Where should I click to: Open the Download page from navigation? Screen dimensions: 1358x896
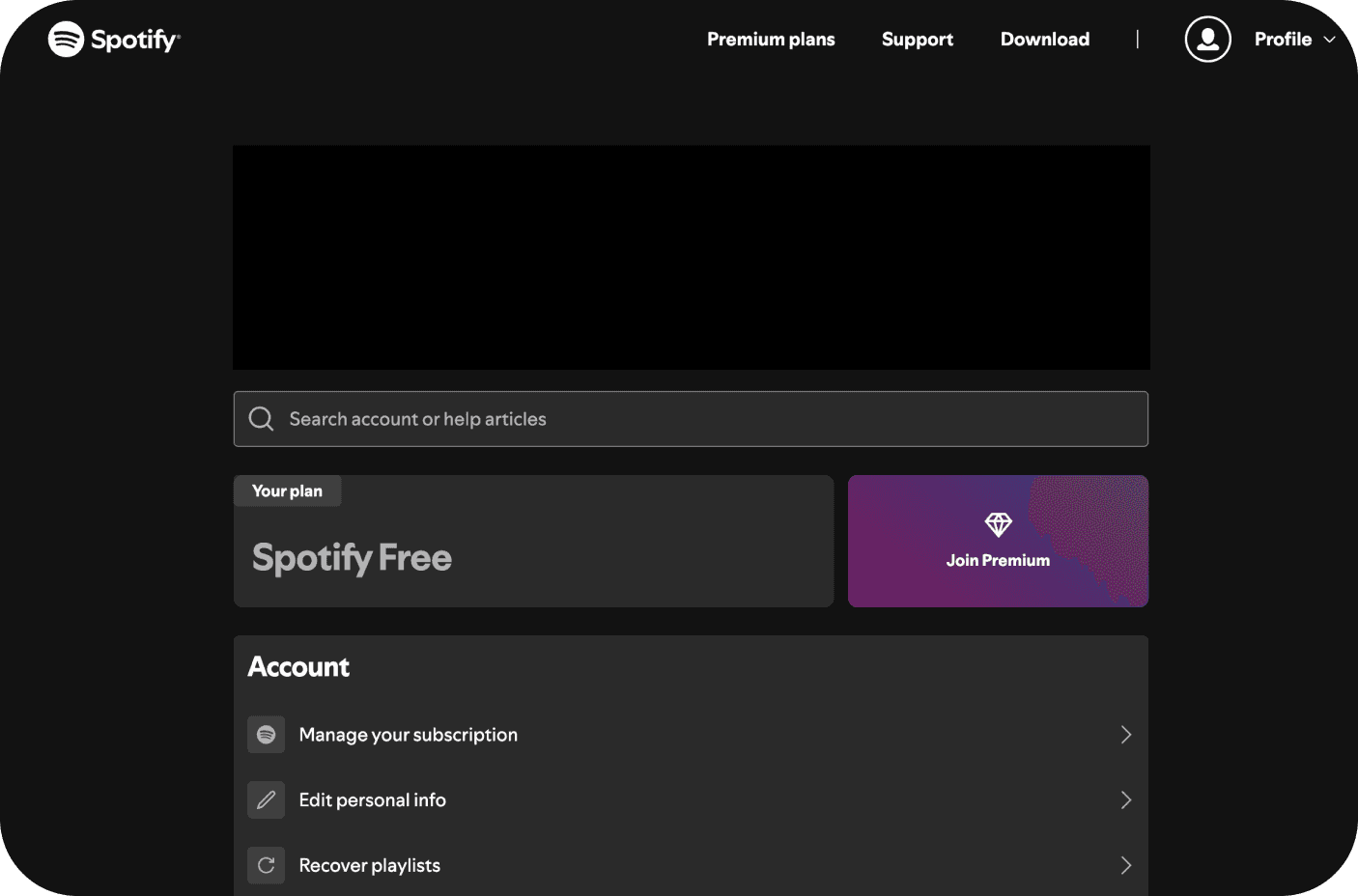pyautogui.click(x=1044, y=39)
